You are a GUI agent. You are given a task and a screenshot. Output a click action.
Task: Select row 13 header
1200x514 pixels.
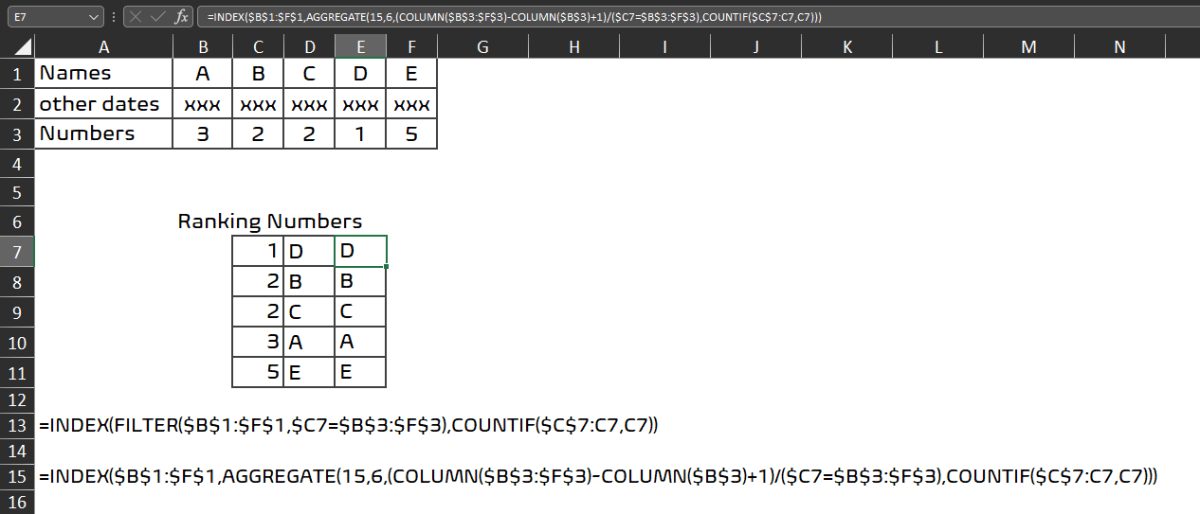[17, 425]
